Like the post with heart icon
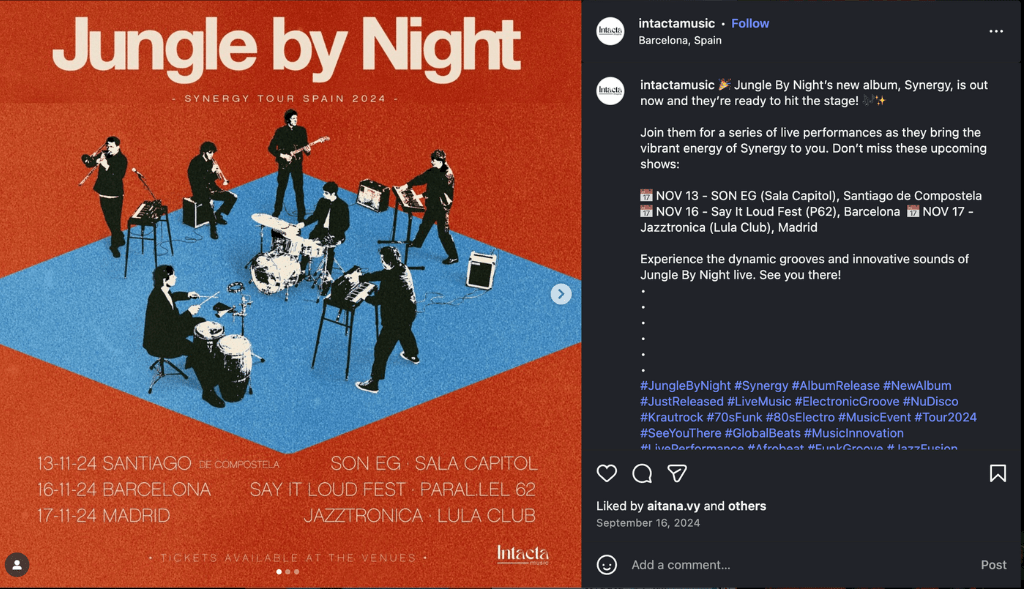This screenshot has width=1024, height=589. point(606,473)
